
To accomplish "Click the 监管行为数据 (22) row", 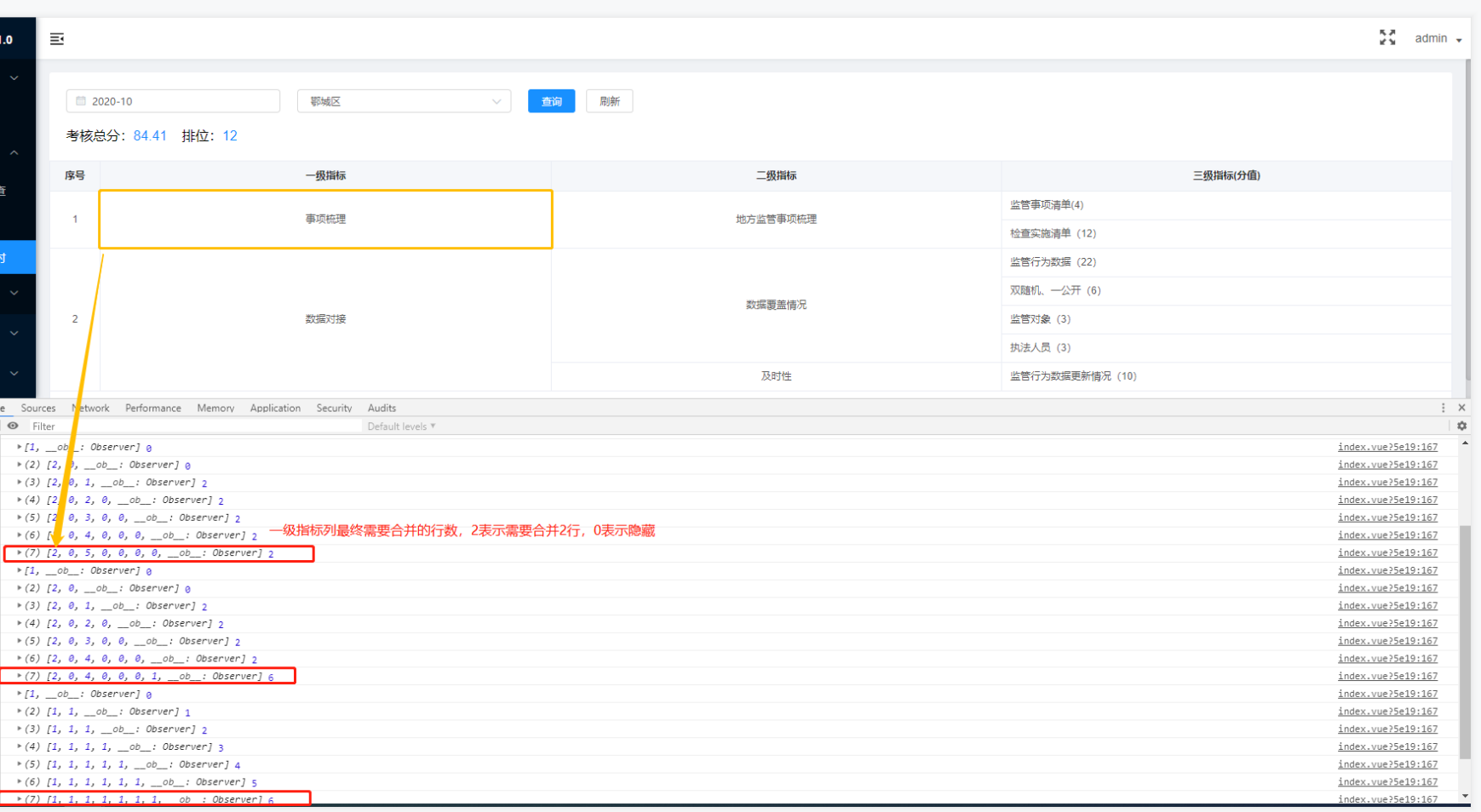I will point(1226,262).
